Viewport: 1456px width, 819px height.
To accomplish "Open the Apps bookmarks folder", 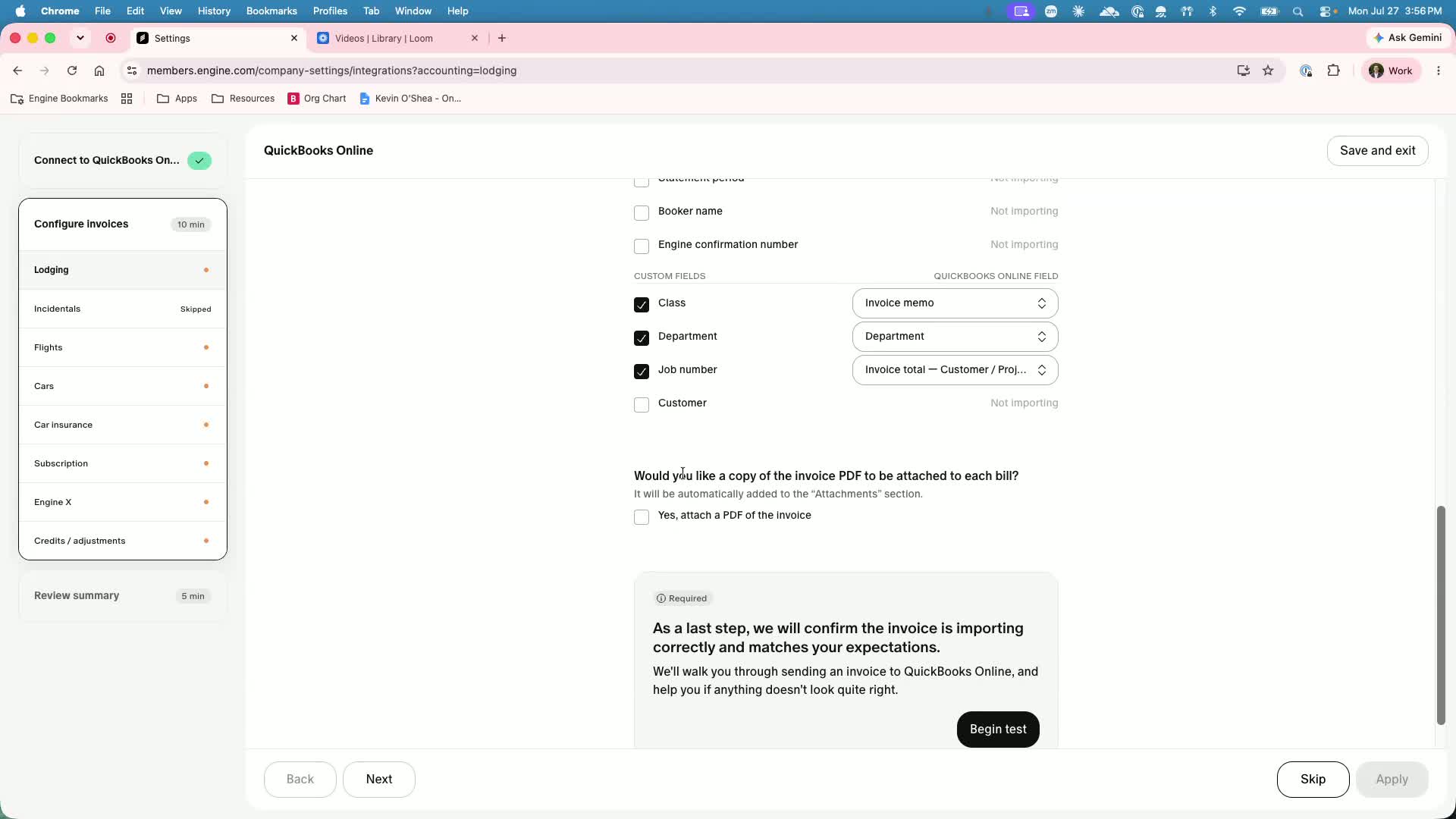I will 177,99.
